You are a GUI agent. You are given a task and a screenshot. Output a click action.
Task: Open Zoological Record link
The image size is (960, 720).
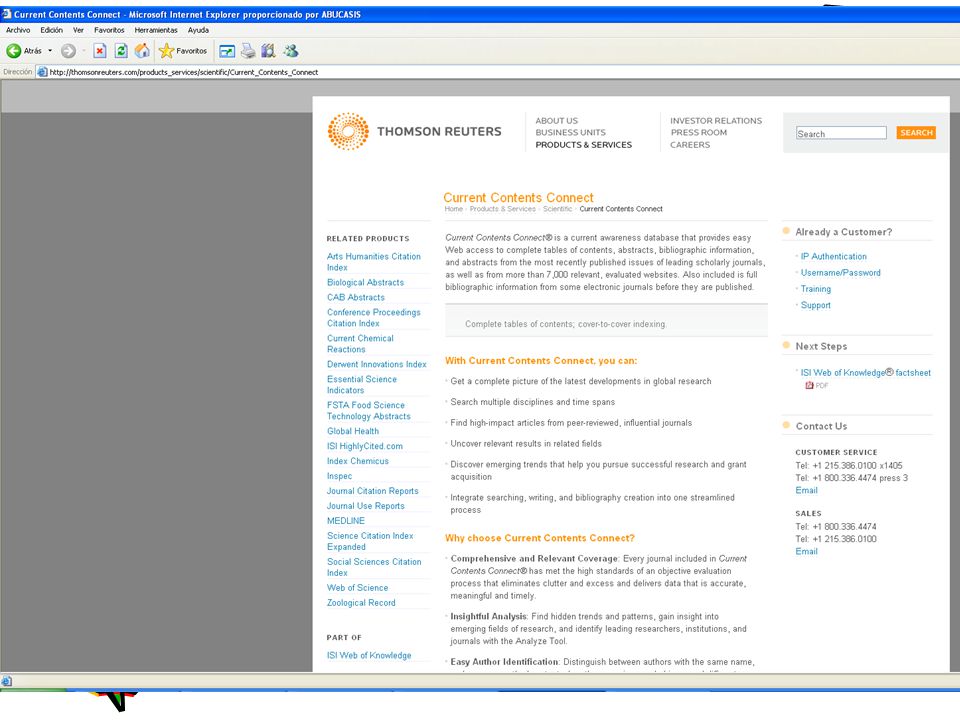point(361,603)
